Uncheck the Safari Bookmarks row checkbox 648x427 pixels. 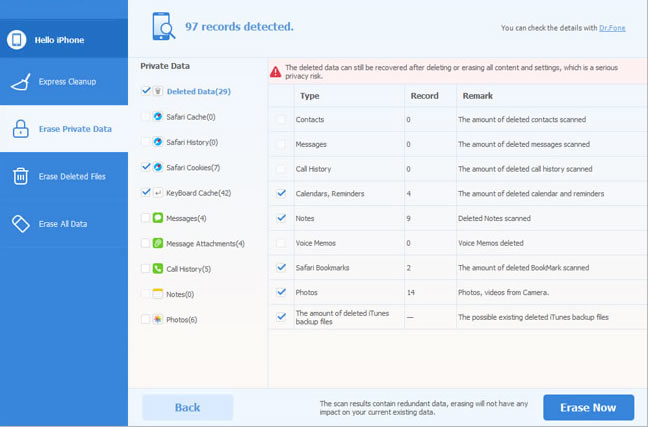click(x=281, y=267)
